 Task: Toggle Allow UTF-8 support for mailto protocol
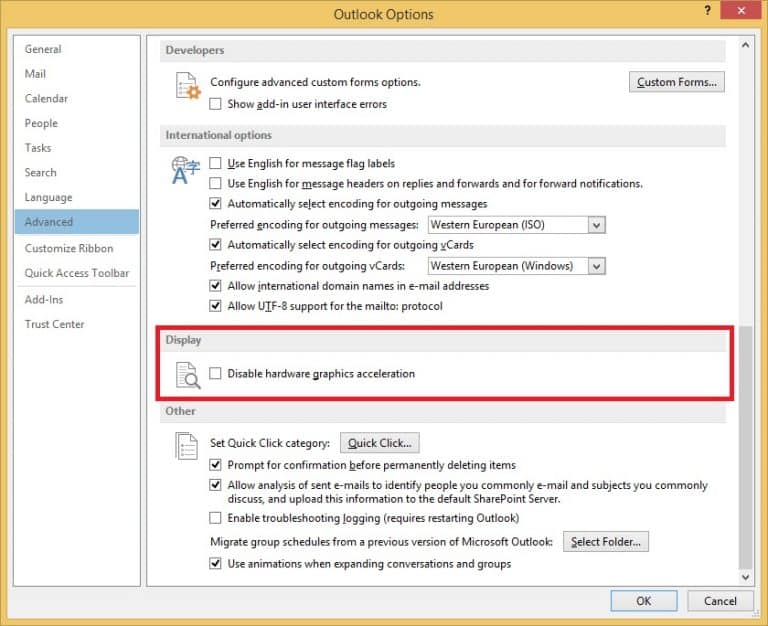[215, 306]
